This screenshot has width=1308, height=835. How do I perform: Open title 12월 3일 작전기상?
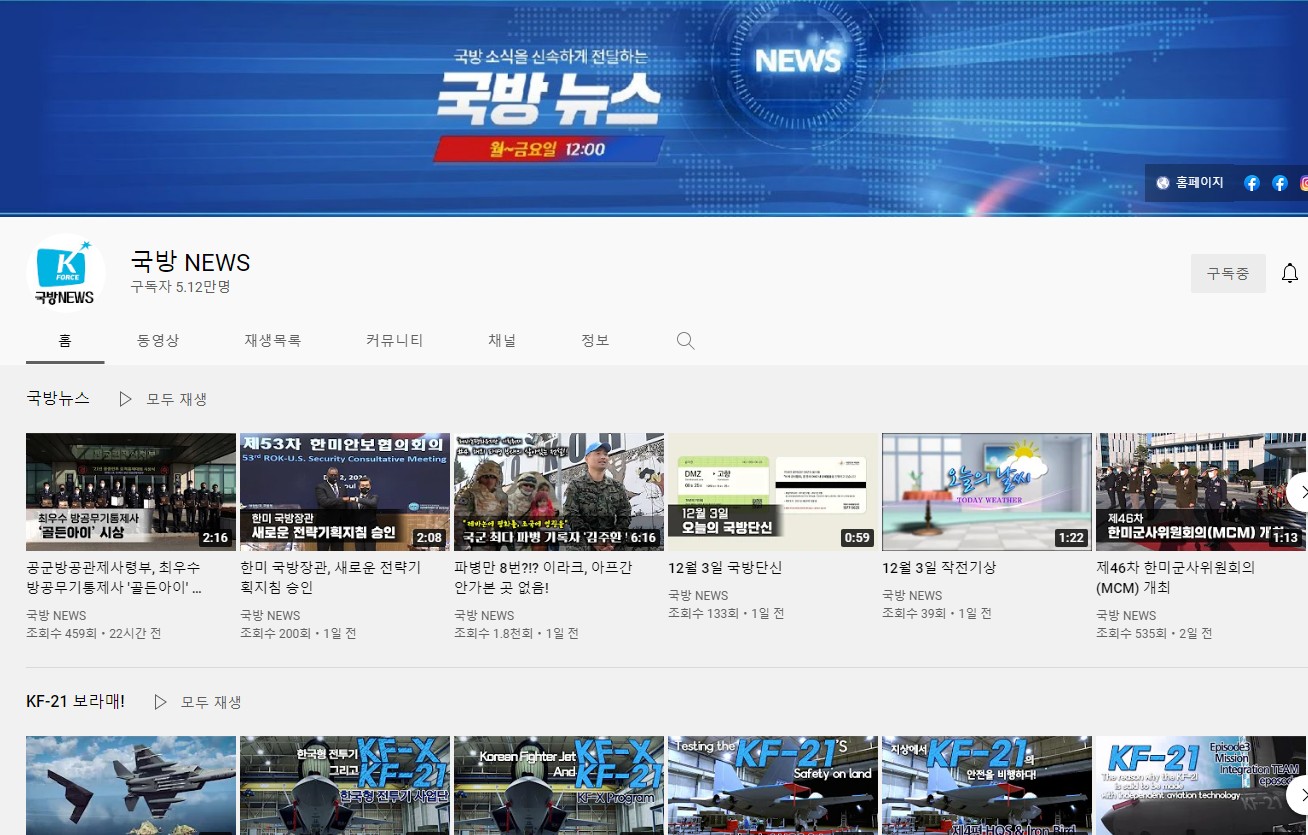click(x=939, y=567)
